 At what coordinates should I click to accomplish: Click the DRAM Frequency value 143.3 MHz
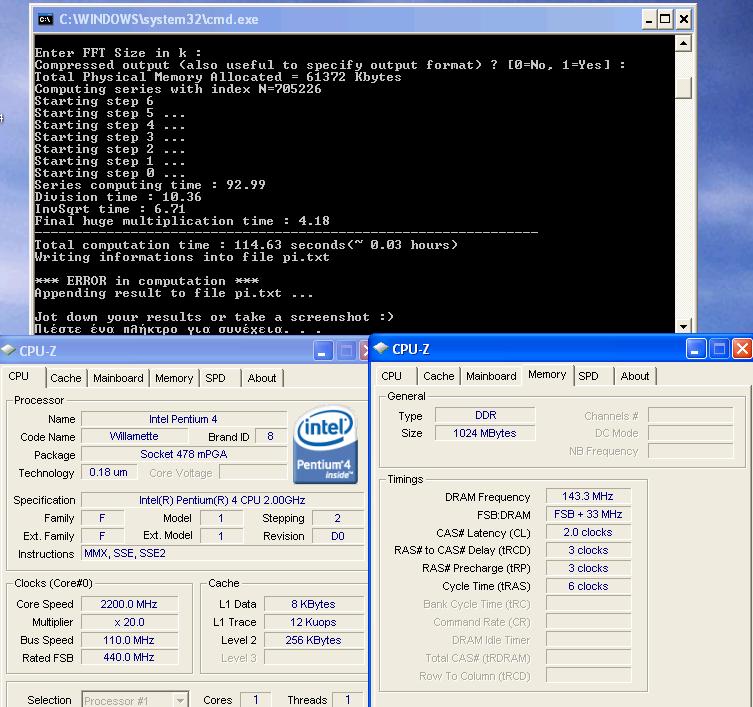[588, 496]
